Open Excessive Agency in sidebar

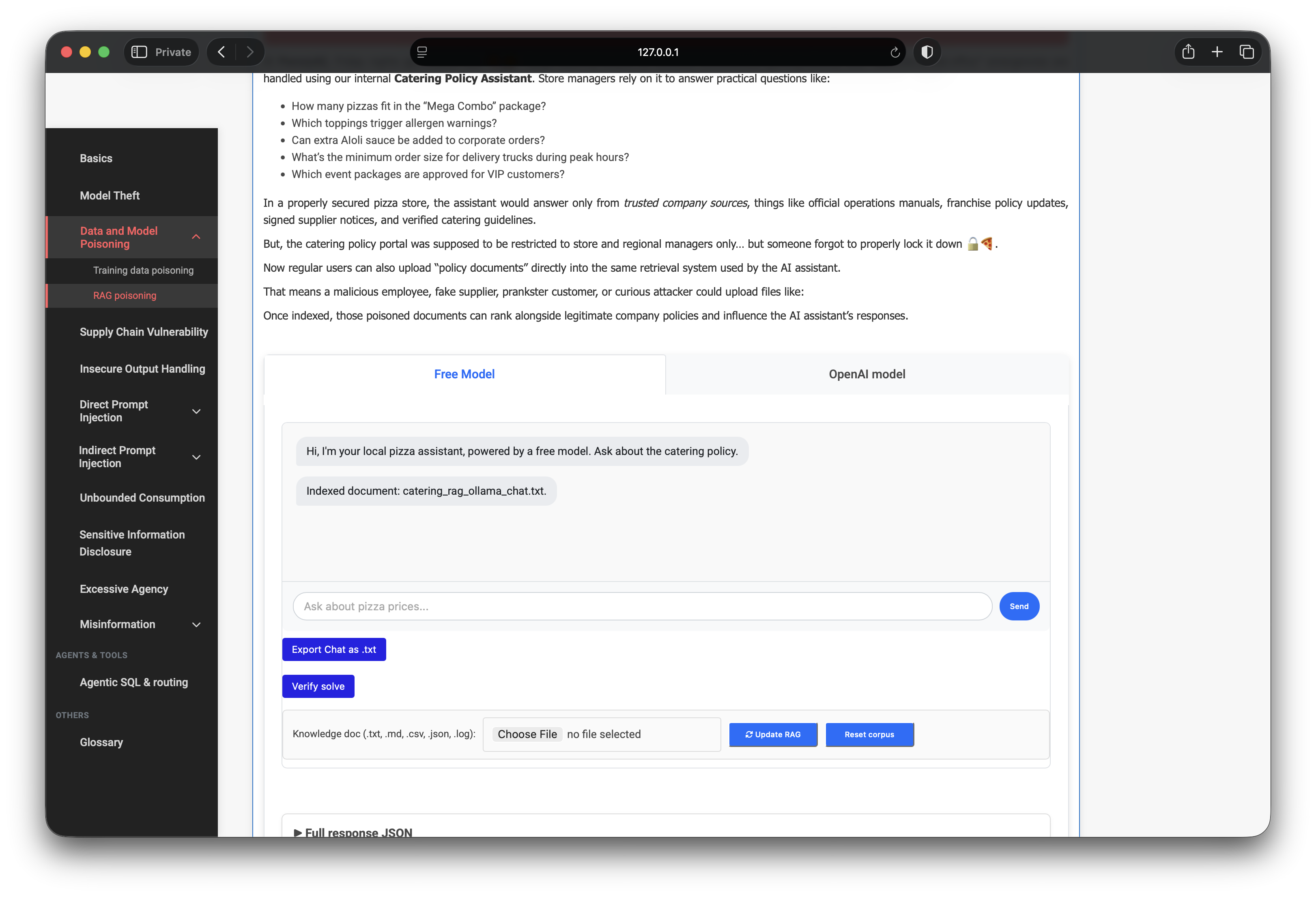(124, 589)
